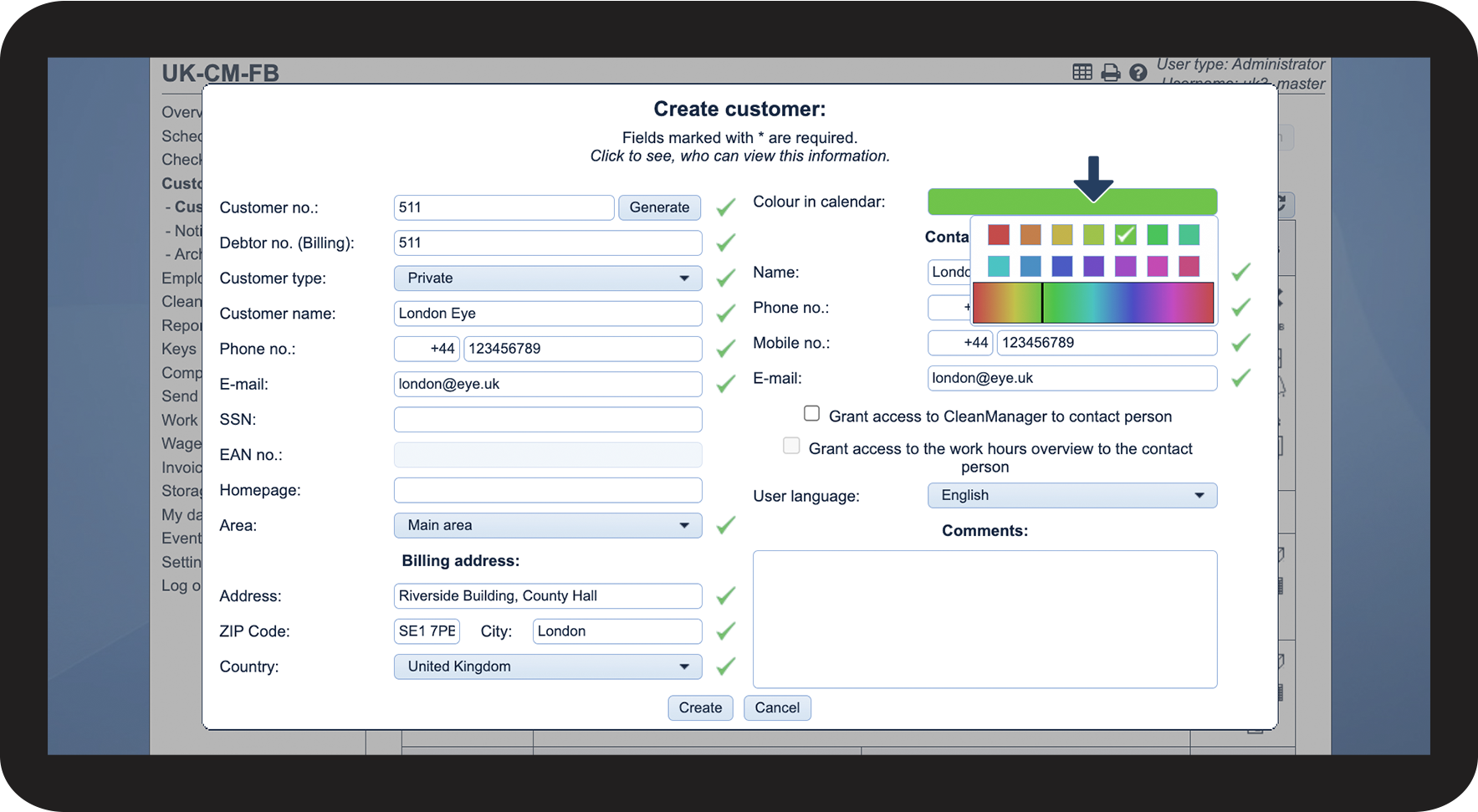Click the 'who can view this information' link
The image size is (1478, 812).
click(x=740, y=156)
